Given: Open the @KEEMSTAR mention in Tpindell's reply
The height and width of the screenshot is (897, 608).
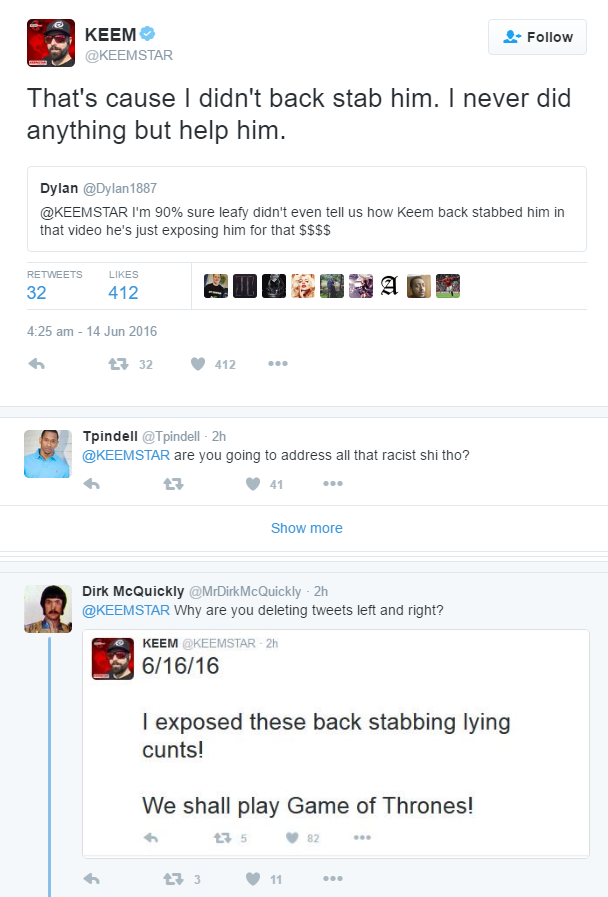Looking at the screenshot, I should (126, 455).
